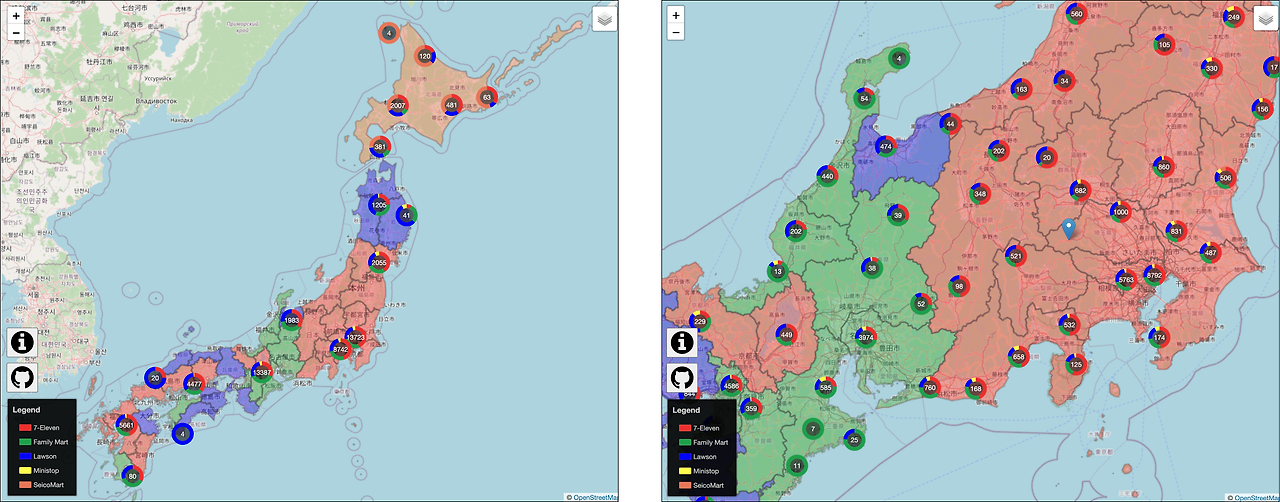Click the 585 cluster marker
This screenshot has height=502, width=1280.
pos(826,387)
